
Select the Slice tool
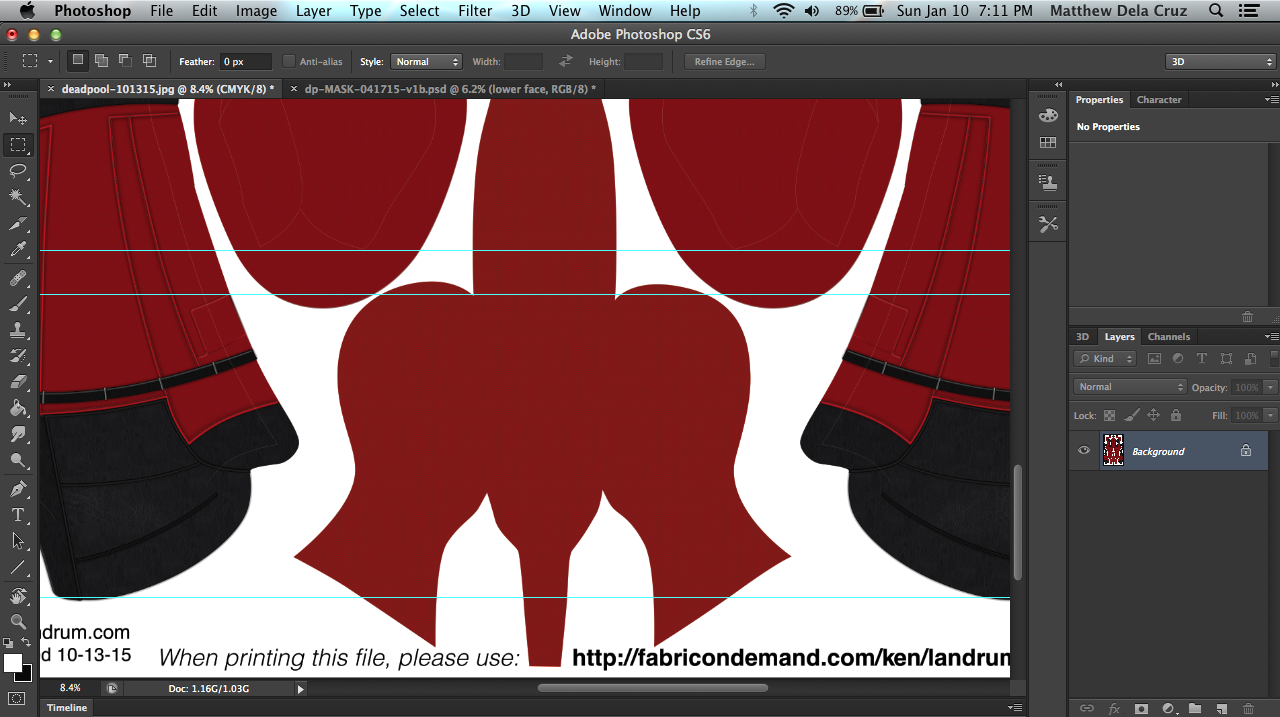pos(18,224)
